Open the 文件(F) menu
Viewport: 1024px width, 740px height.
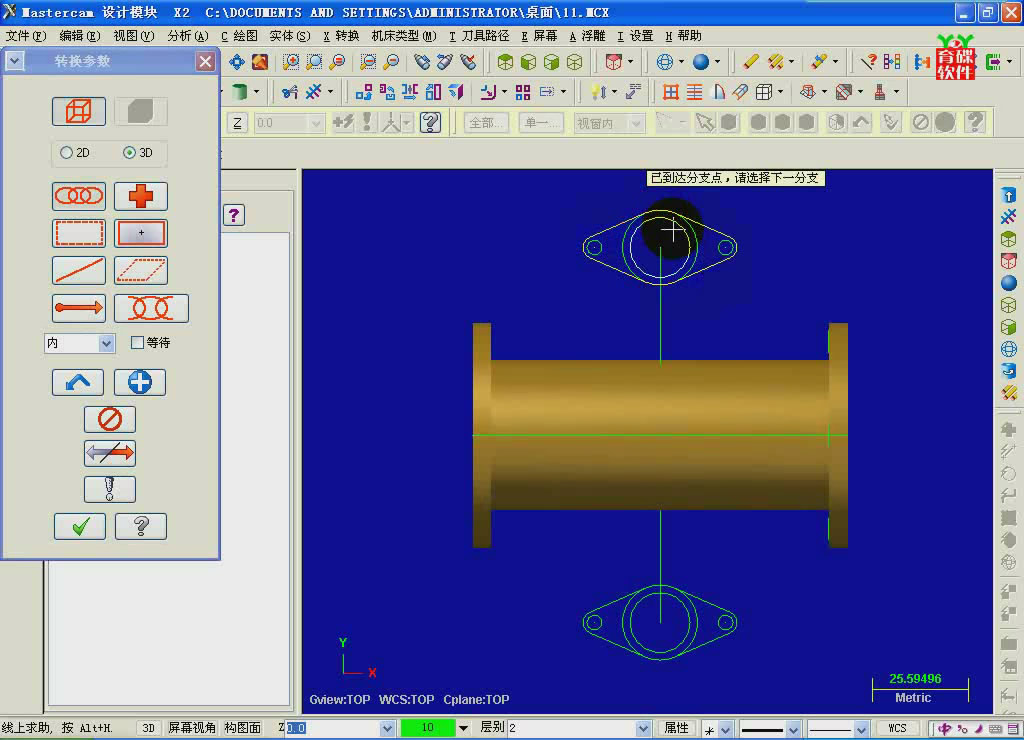(x=26, y=36)
